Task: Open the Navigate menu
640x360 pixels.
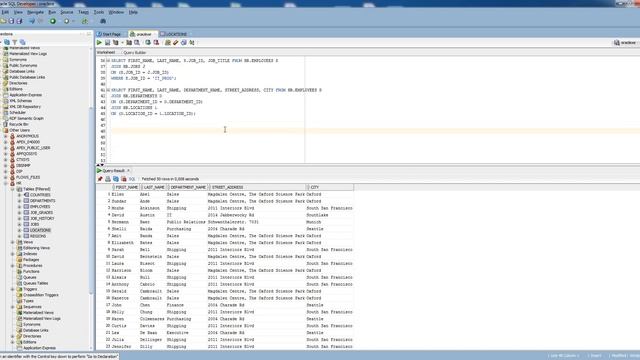Action: click(36, 12)
